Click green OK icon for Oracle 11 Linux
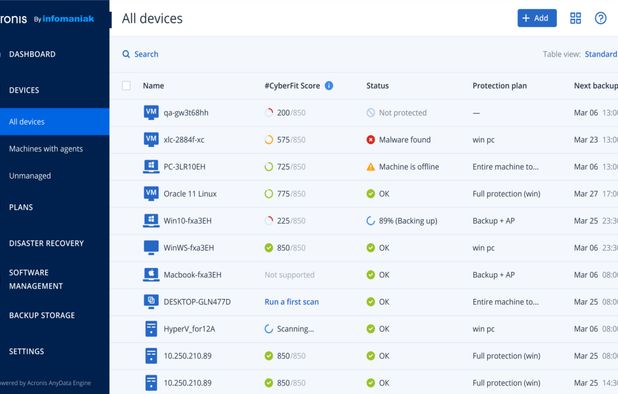This screenshot has height=394, width=618. (x=370, y=193)
